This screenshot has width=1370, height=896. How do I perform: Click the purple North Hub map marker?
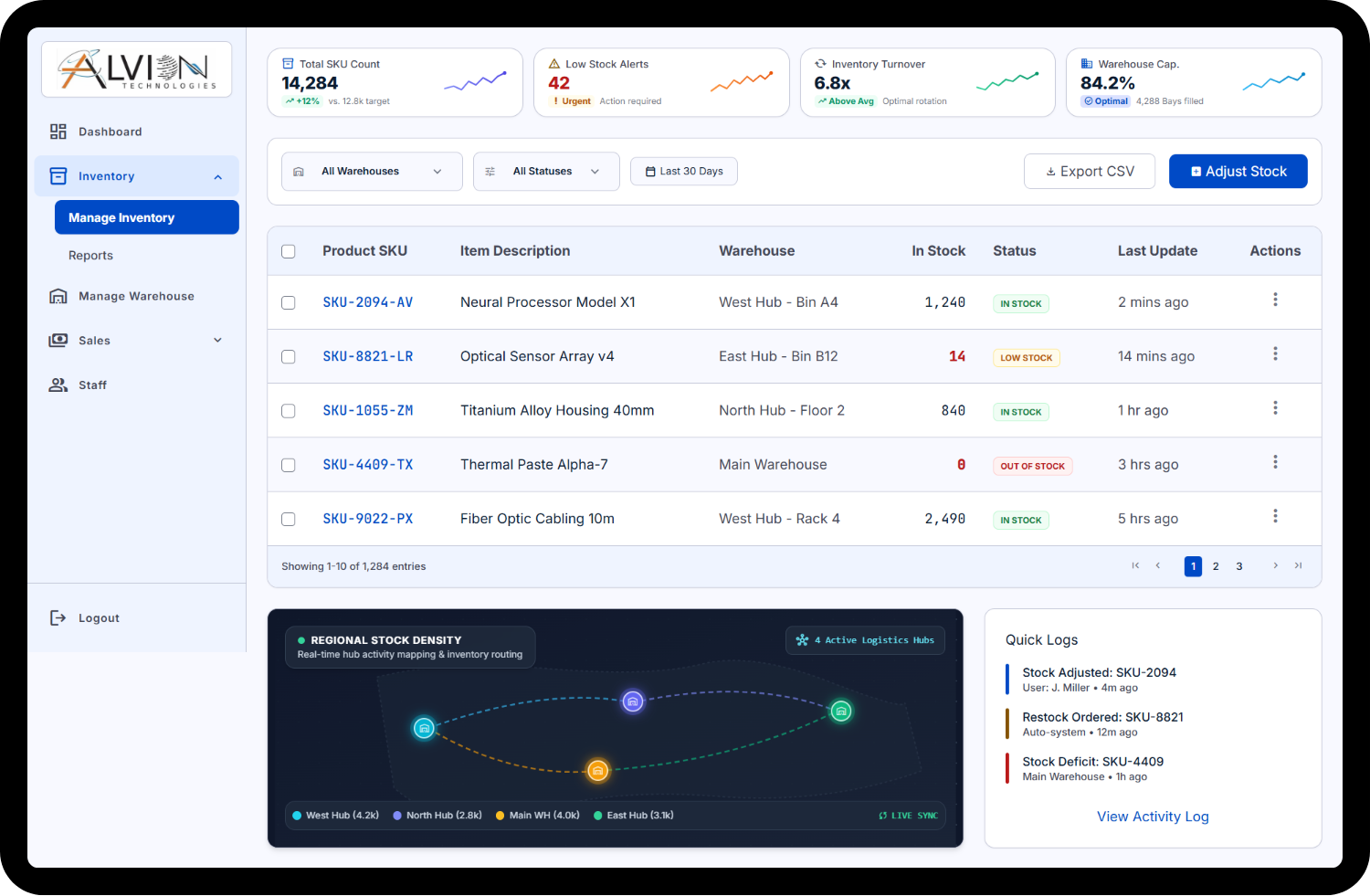(x=633, y=701)
